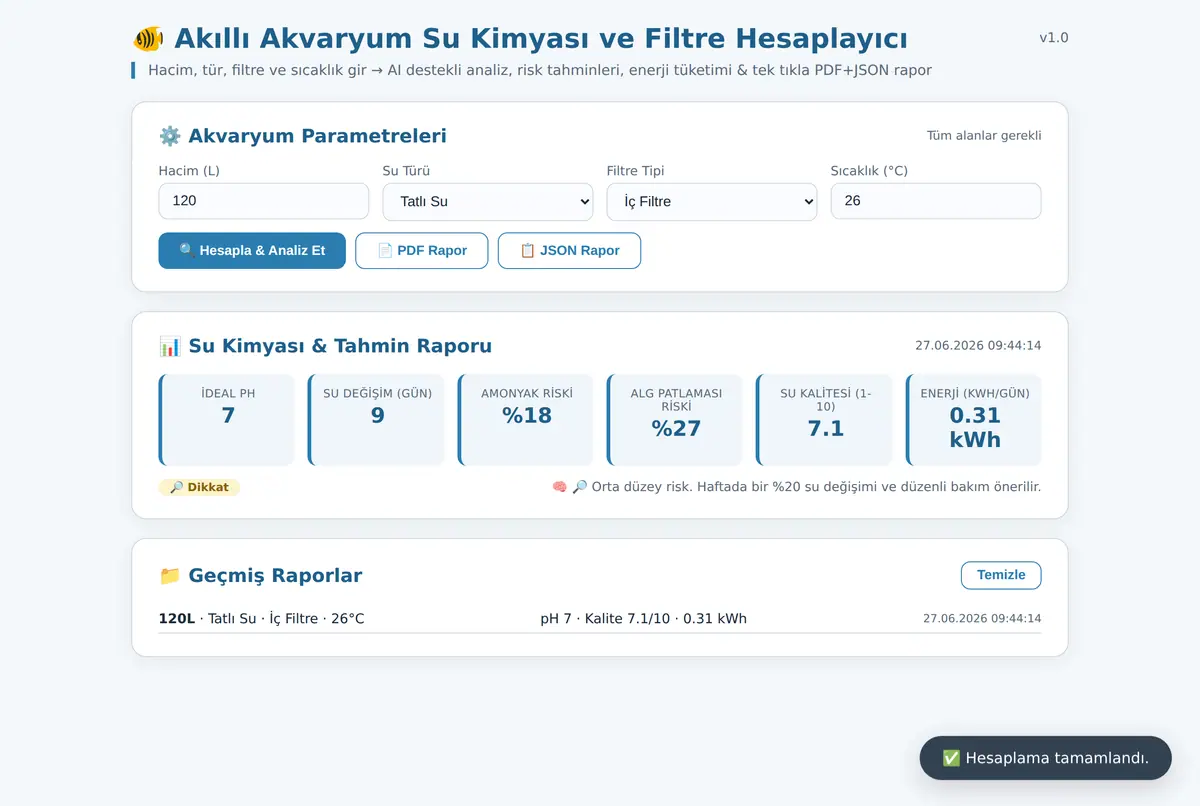The height and width of the screenshot is (806, 1200).
Task: Click the 'Tüm alanlar gerekli' note
Action: tap(984, 136)
